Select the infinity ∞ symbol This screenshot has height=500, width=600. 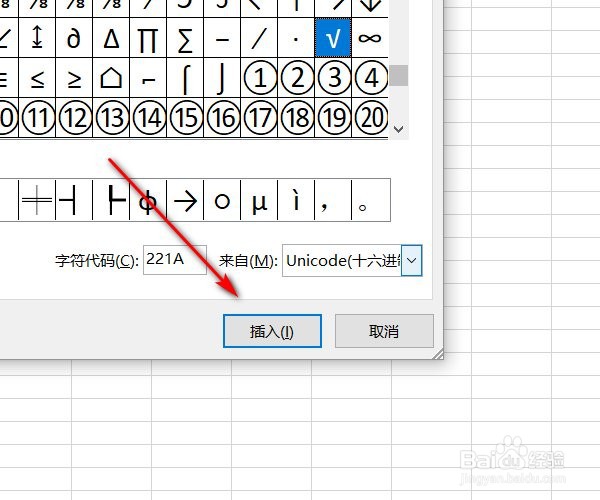pos(370,38)
